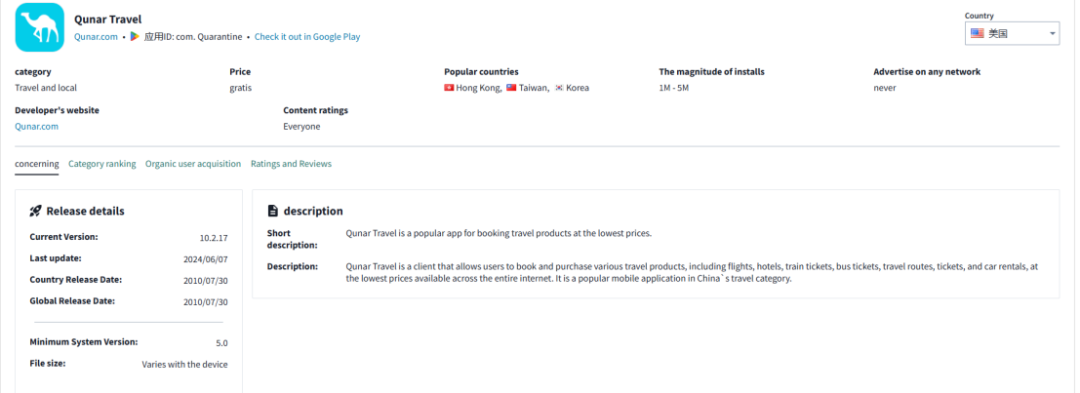Select the Ratings and Reviews tab
Viewport: 1080px width, 393px height.
[x=291, y=164]
